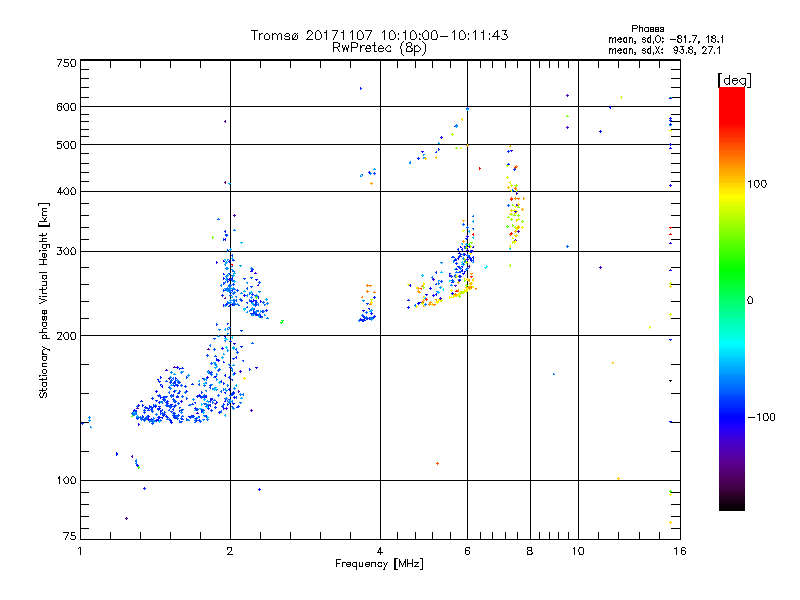Click y-axis tick label '600'
Viewport: 800px width, 600px height.
point(66,107)
